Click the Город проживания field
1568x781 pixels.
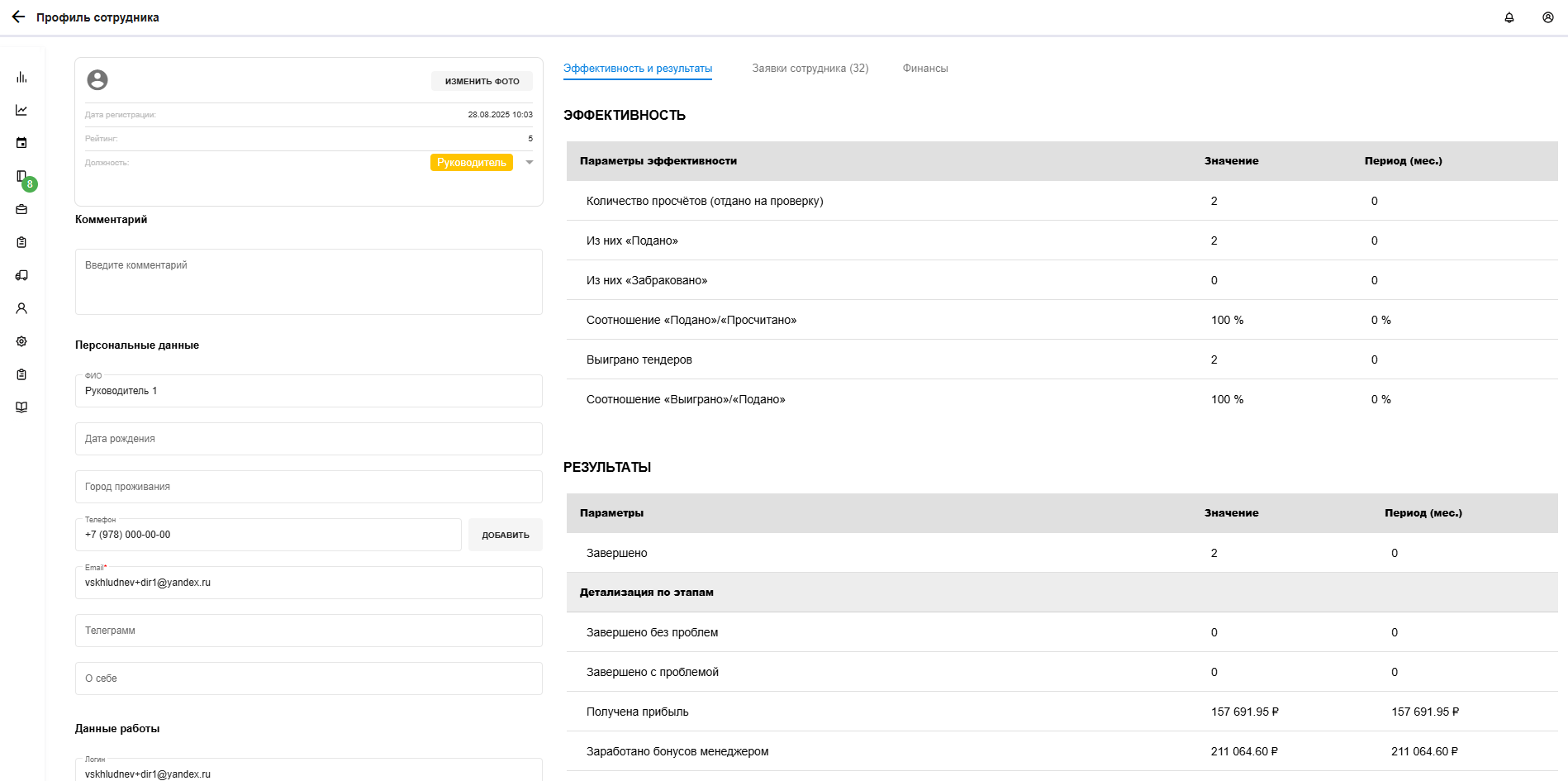click(309, 487)
